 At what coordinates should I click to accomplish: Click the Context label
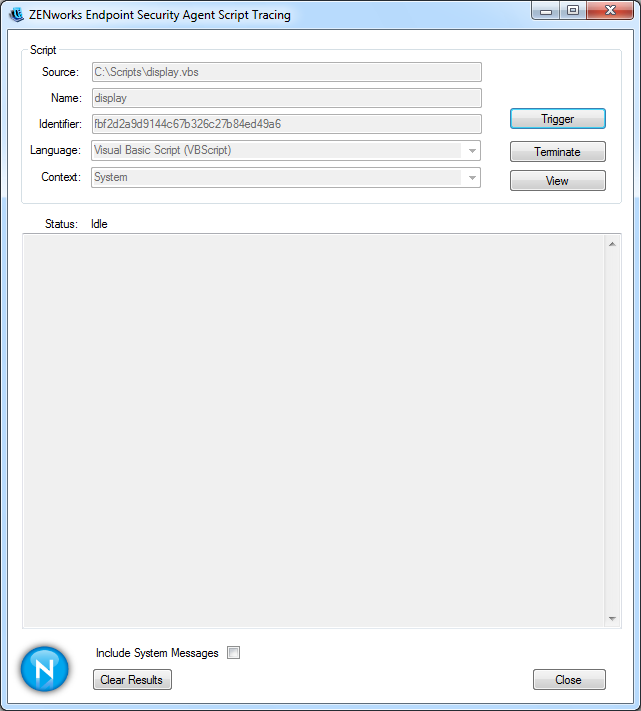[61, 177]
